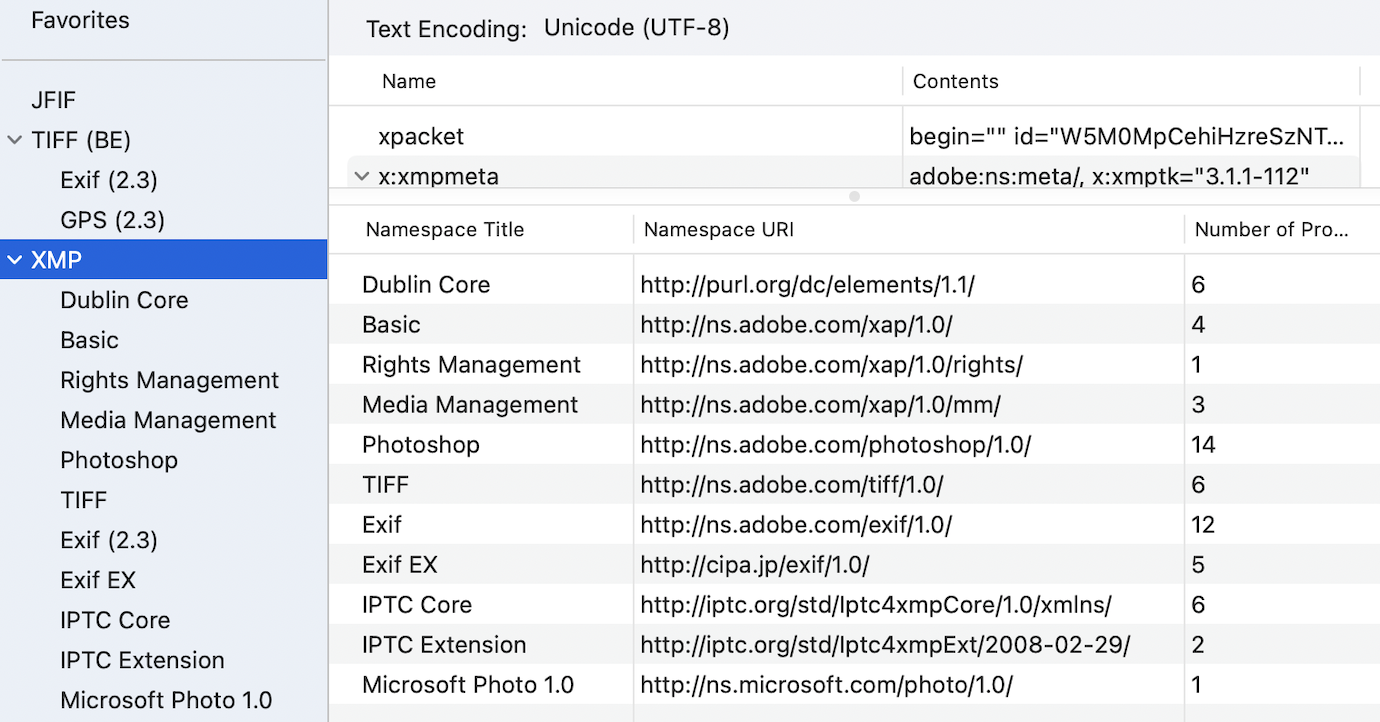Select Favorites in the sidebar
This screenshot has width=1380, height=722.
pyautogui.click(x=80, y=20)
